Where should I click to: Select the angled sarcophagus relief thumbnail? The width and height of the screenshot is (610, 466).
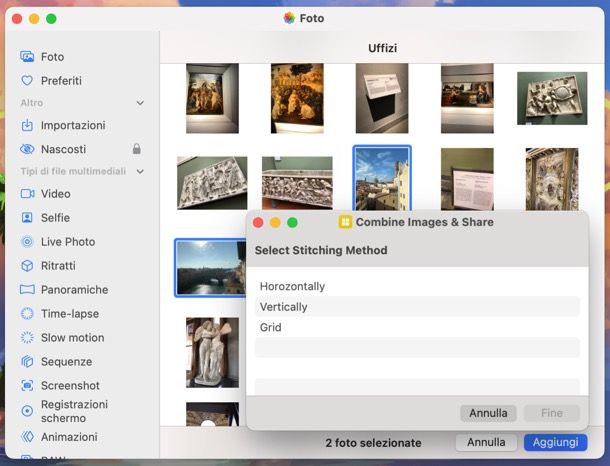point(212,183)
